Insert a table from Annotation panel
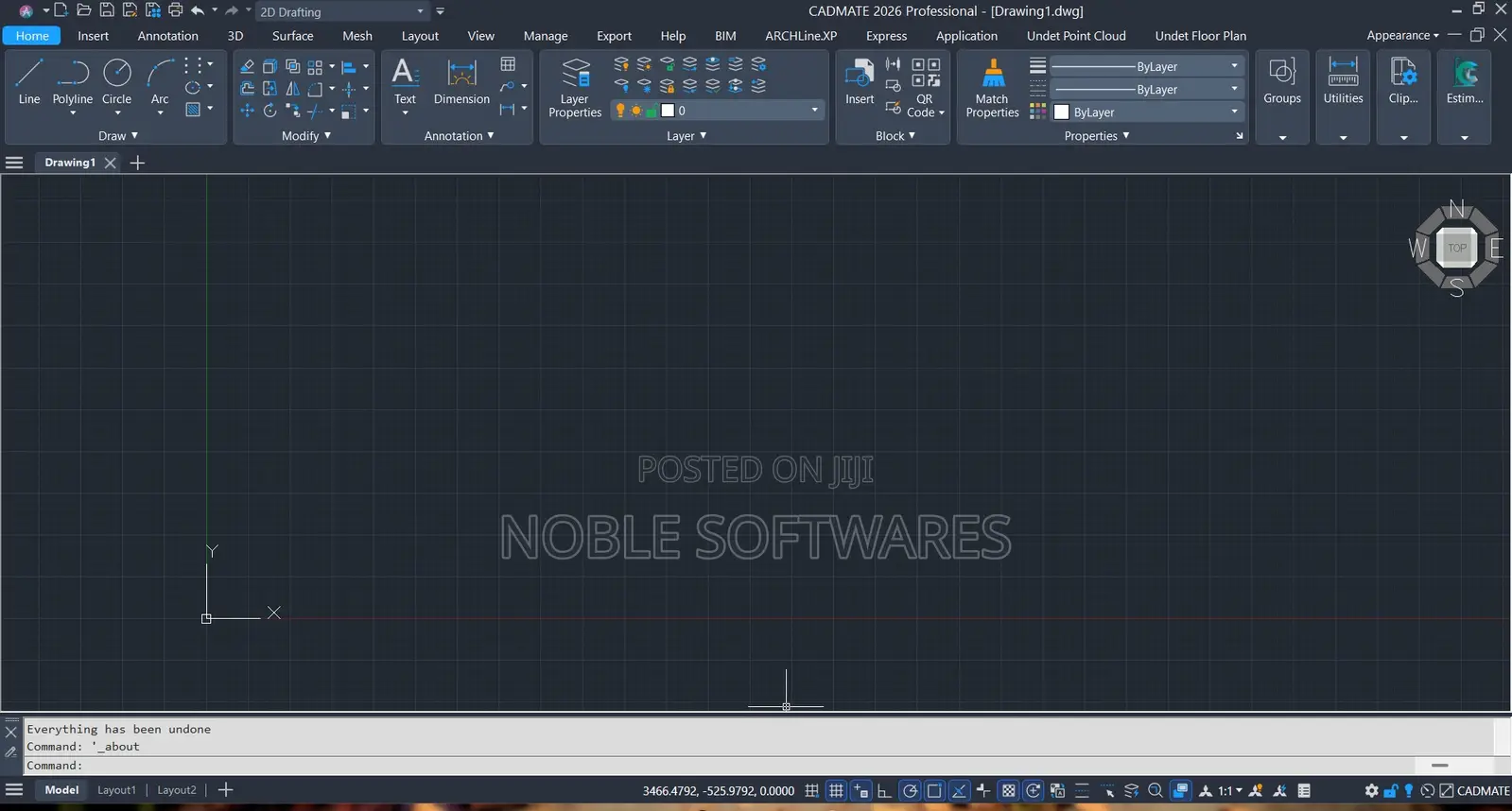This screenshot has height=811, width=1512. pos(508,64)
